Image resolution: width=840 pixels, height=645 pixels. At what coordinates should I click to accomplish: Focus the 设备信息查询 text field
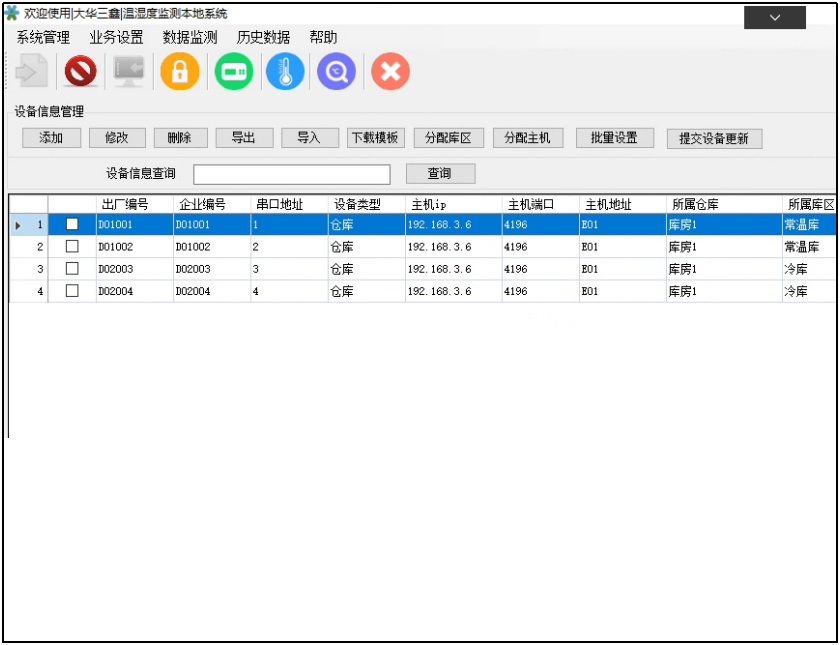(x=292, y=175)
